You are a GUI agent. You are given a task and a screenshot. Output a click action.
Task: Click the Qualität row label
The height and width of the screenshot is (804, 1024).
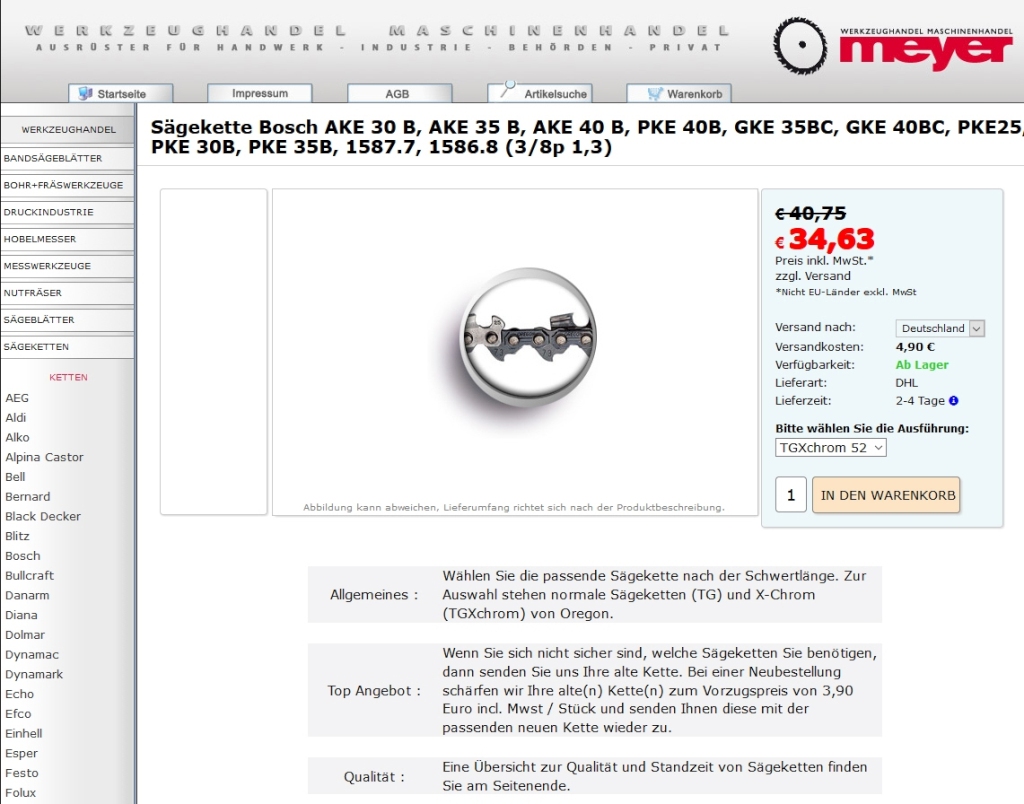click(x=374, y=777)
